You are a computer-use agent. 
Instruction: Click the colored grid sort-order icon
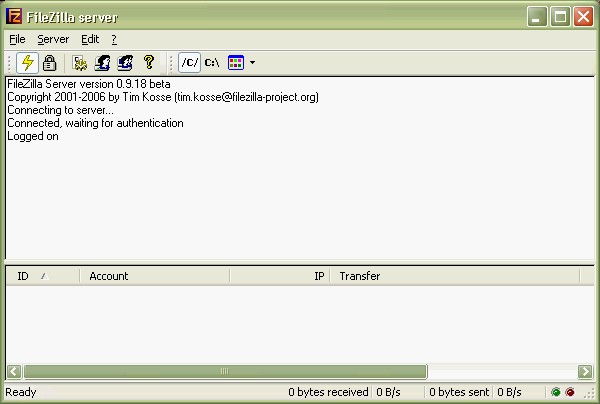pyautogui.click(x=236, y=62)
